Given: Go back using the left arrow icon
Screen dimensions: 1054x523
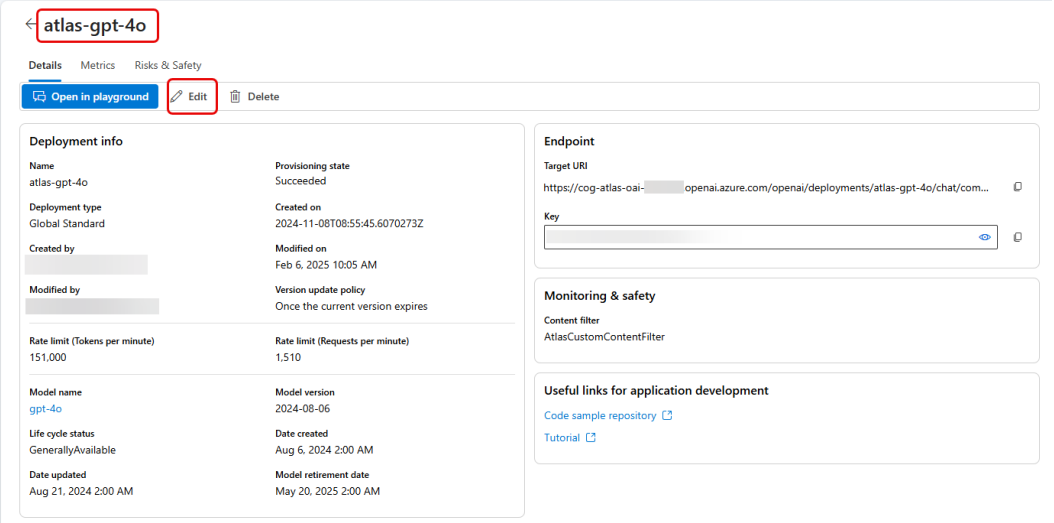Looking at the screenshot, I should [30, 24].
